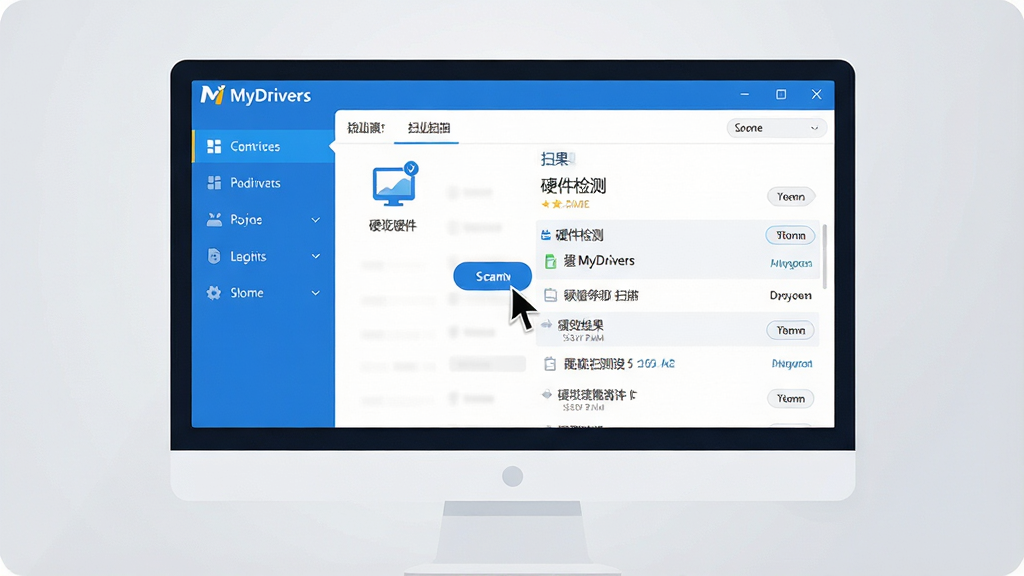This screenshot has height=576, width=1024.
Task: Open Podirvats in the sidebar
Action: pos(263,183)
